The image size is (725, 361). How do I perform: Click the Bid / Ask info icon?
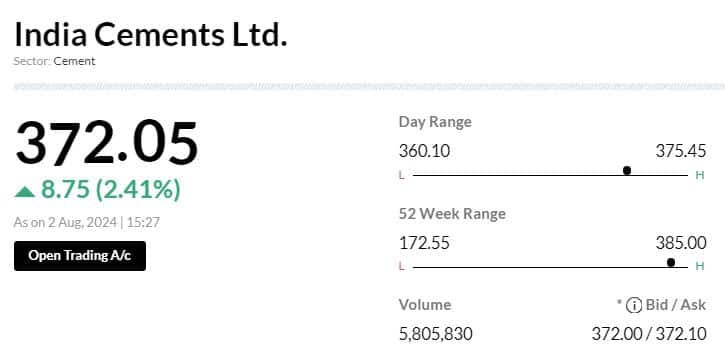(633, 305)
